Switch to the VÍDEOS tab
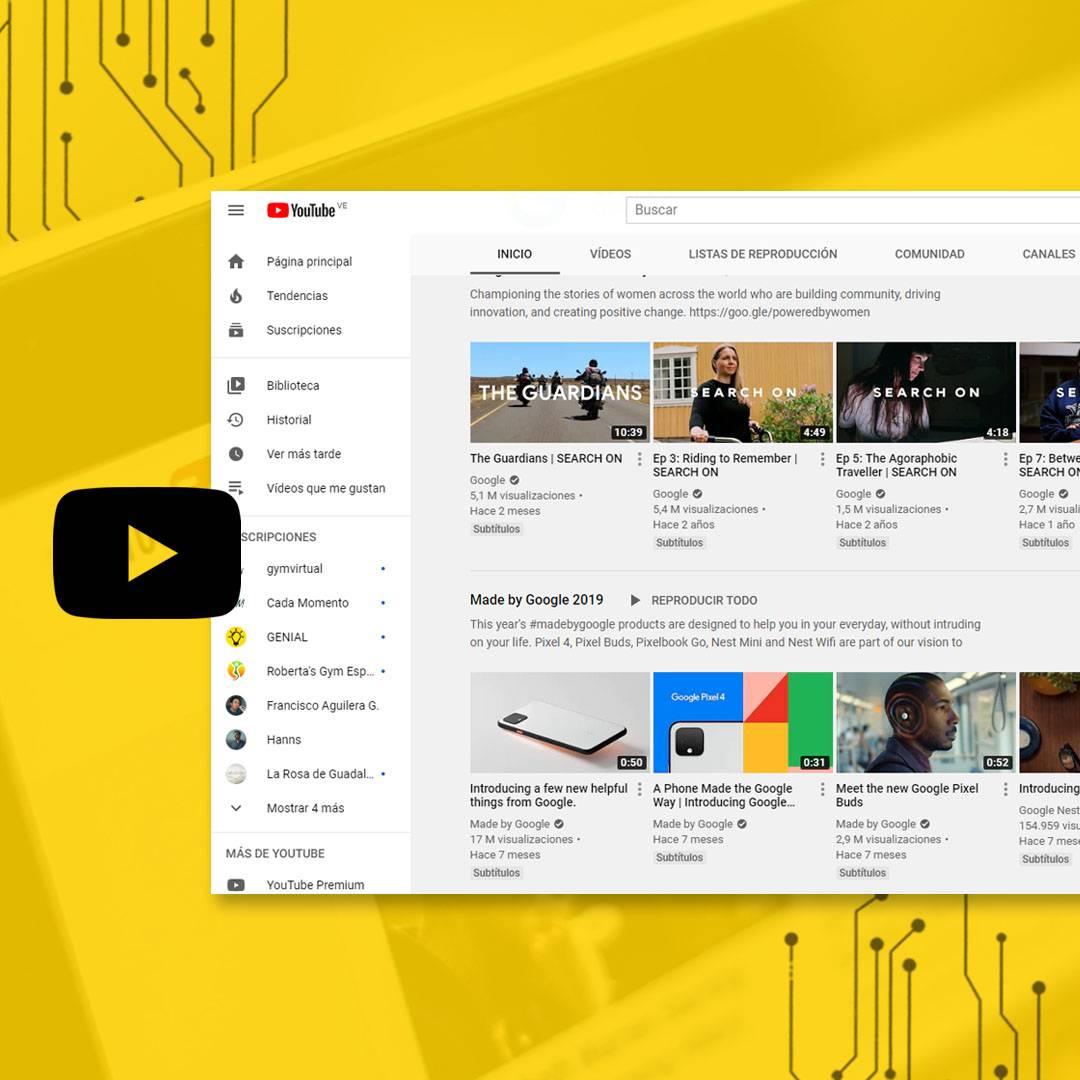Viewport: 1080px width, 1080px height. (610, 254)
